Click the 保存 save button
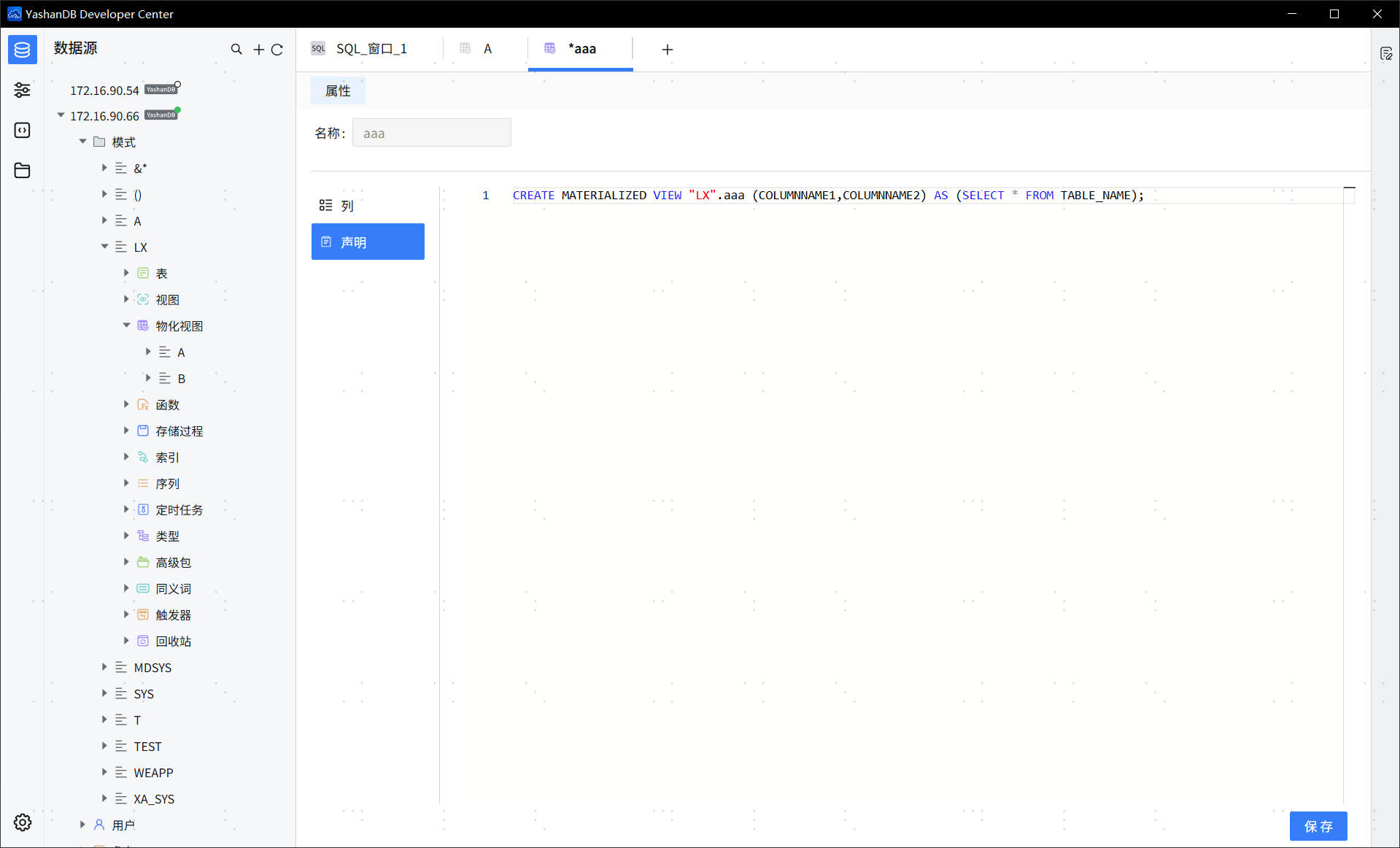Viewport: 1400px width, 848px height. [1318, 826]
